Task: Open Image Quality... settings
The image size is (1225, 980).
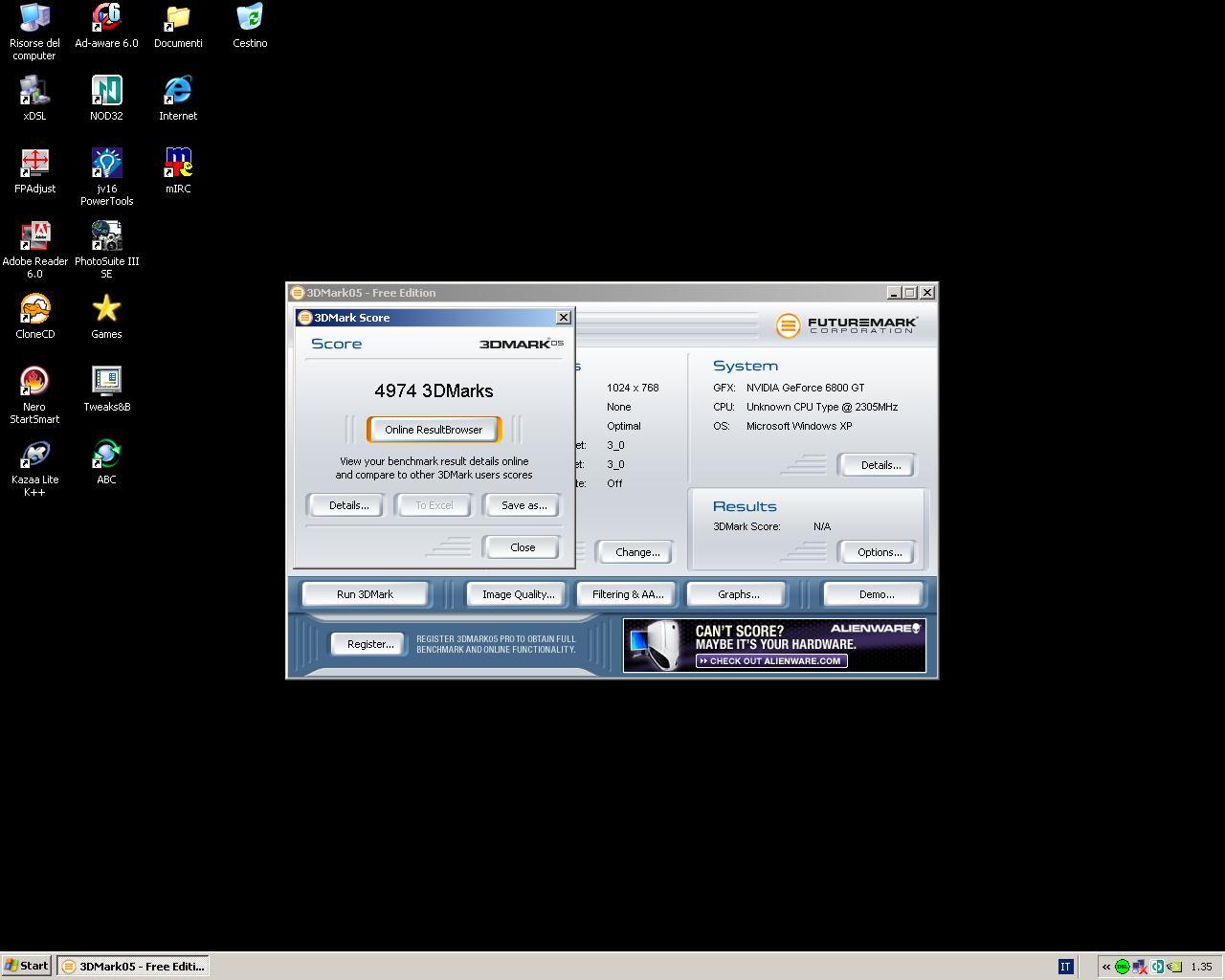Action: coord(518,594)
